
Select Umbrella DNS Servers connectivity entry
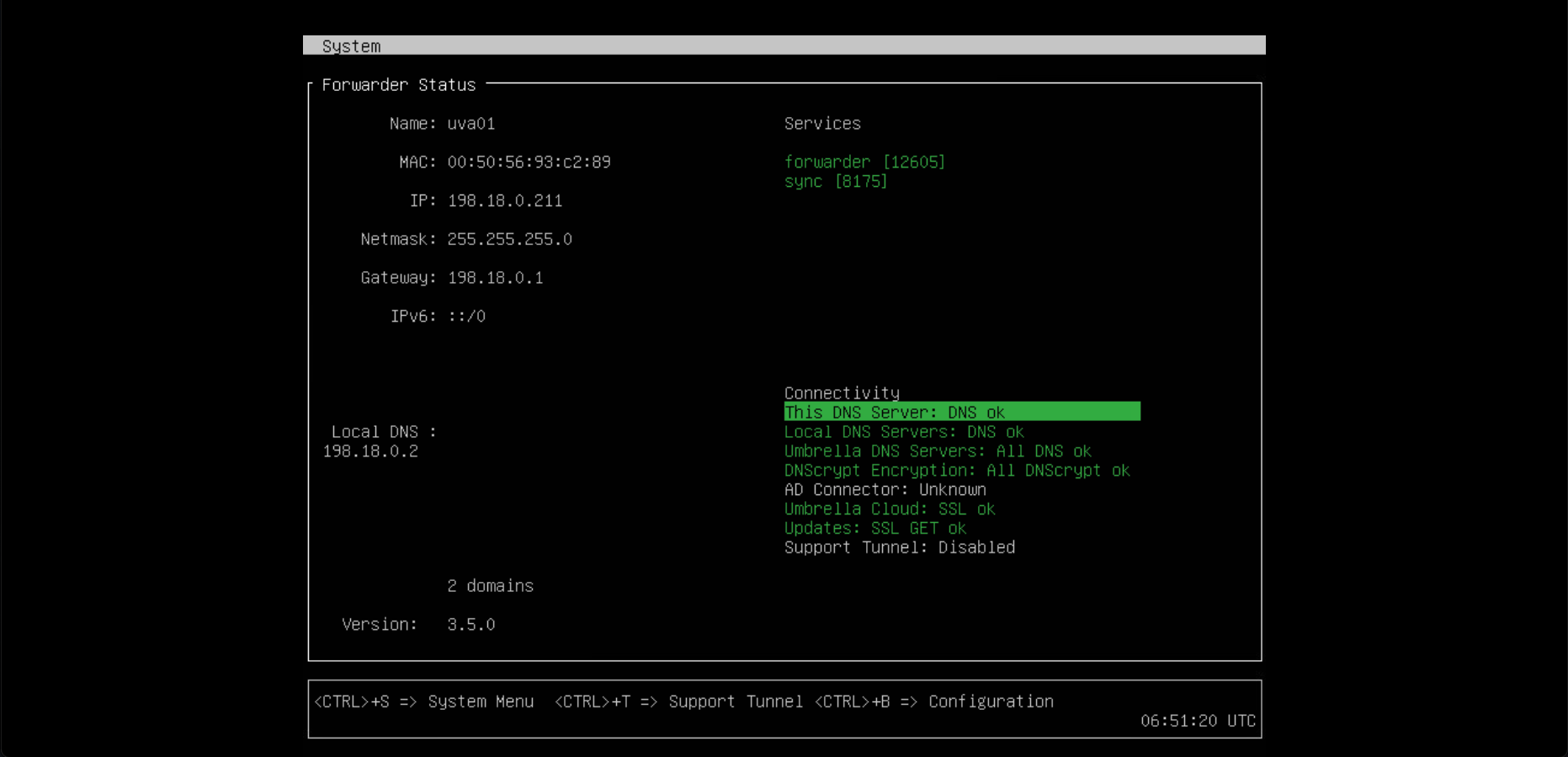tap(937, 451)
